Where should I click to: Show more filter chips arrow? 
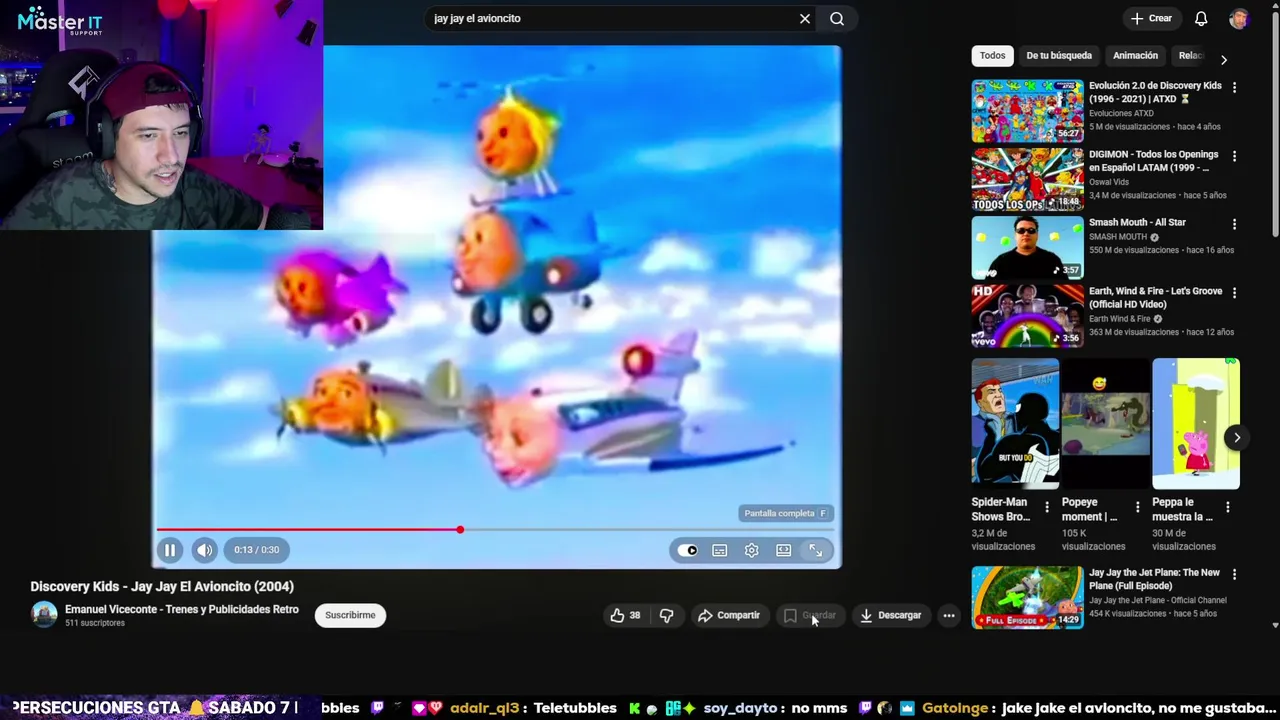coord(1223,59)
